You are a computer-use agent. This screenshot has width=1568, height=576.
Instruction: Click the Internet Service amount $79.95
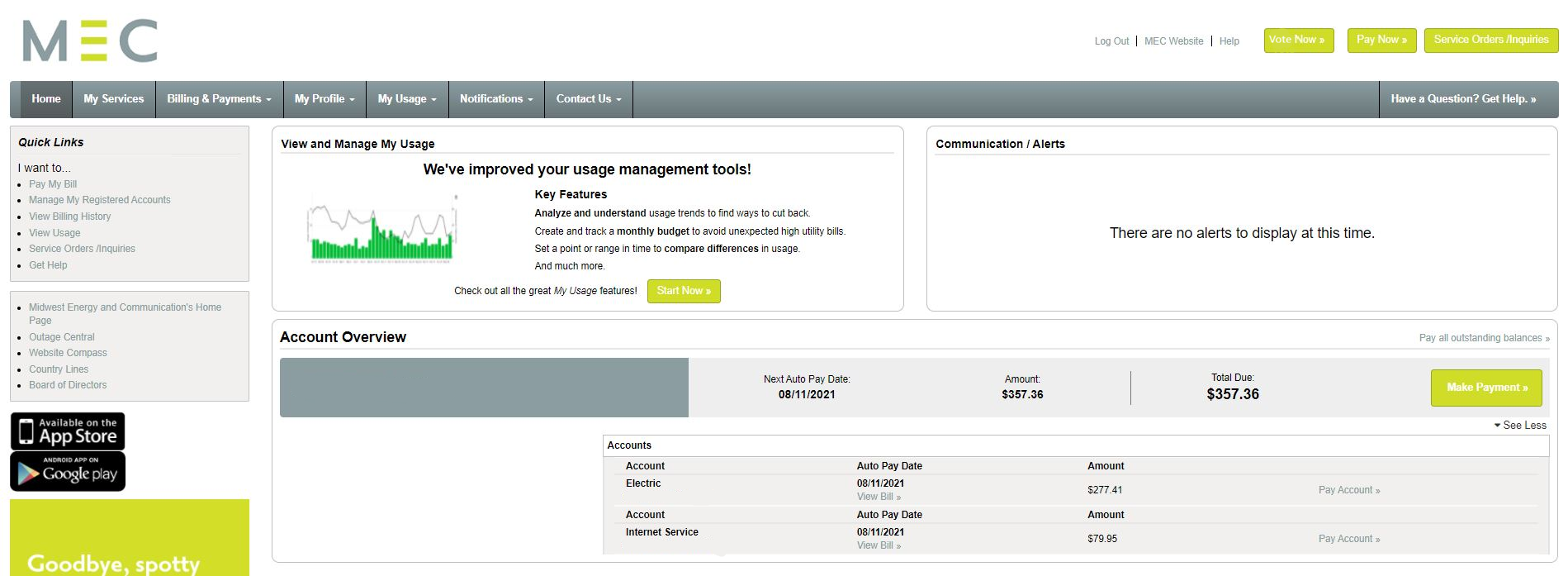1102,539
